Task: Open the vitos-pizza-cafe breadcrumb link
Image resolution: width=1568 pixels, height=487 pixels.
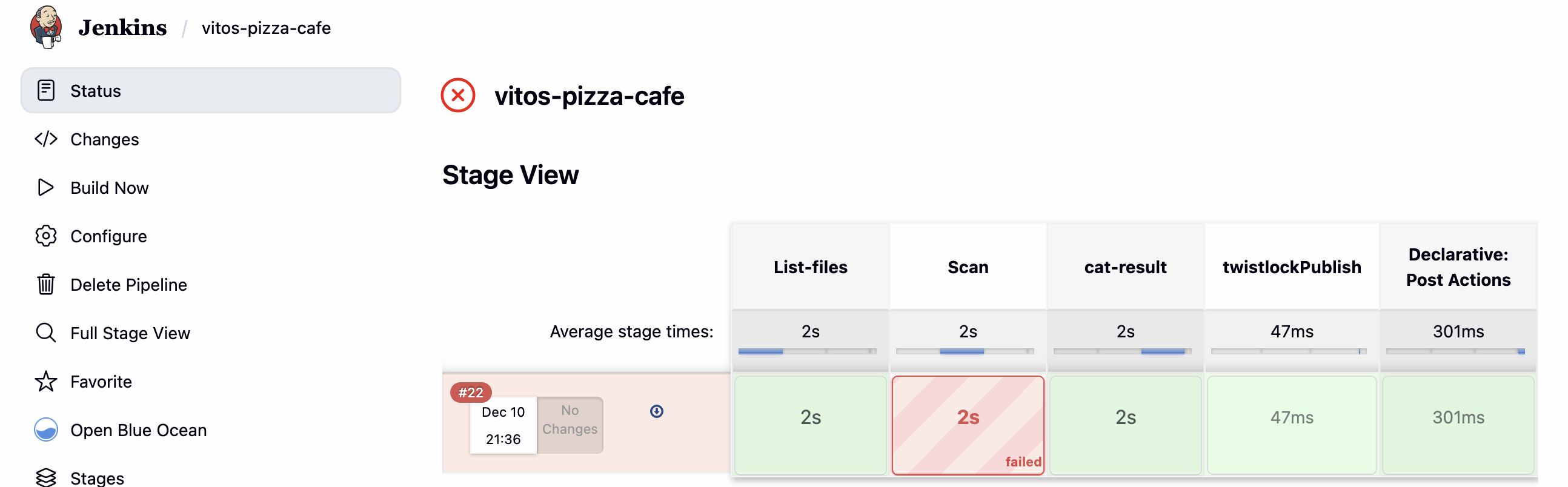Action: pyautogui.click(x=266, y=28)
